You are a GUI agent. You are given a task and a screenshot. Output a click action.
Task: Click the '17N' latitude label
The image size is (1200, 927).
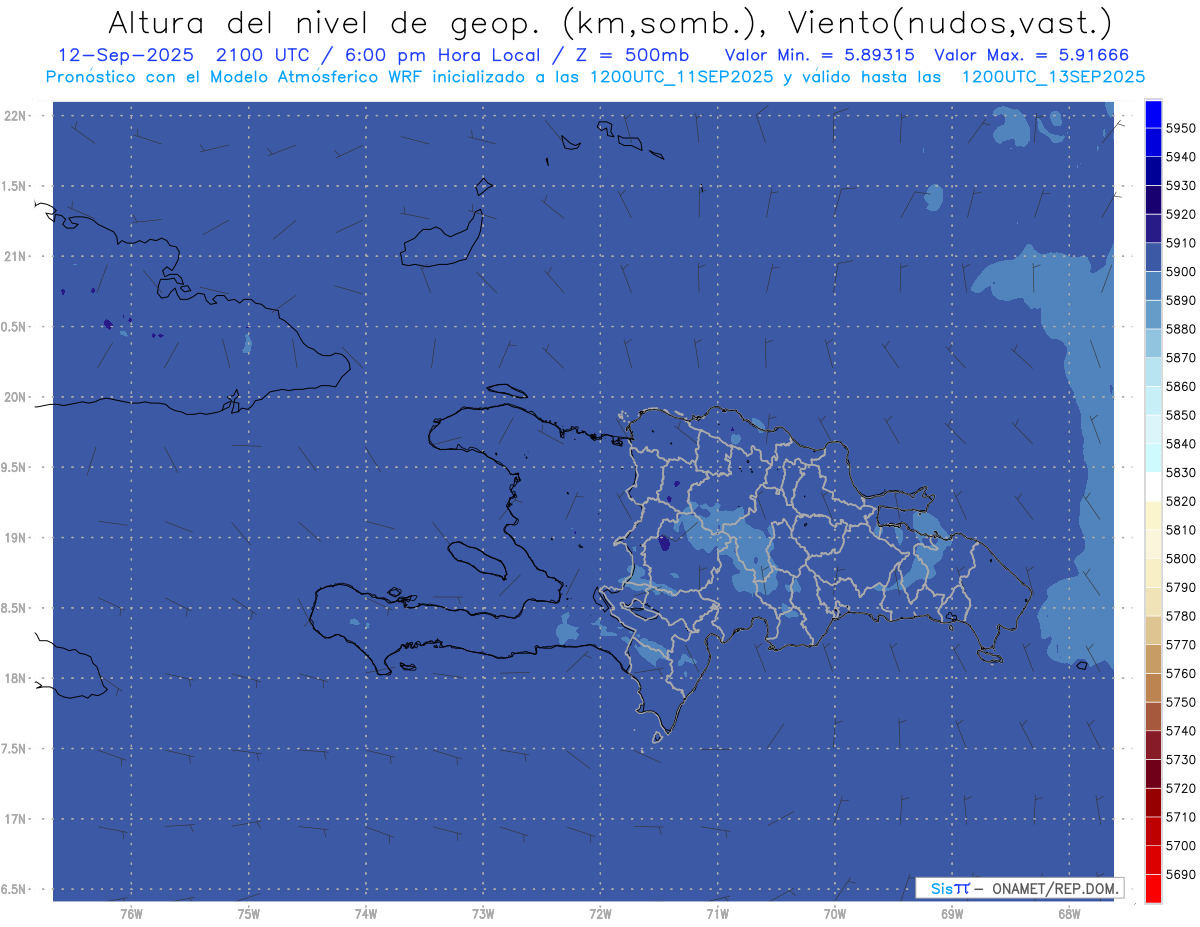tap(17, 819)
